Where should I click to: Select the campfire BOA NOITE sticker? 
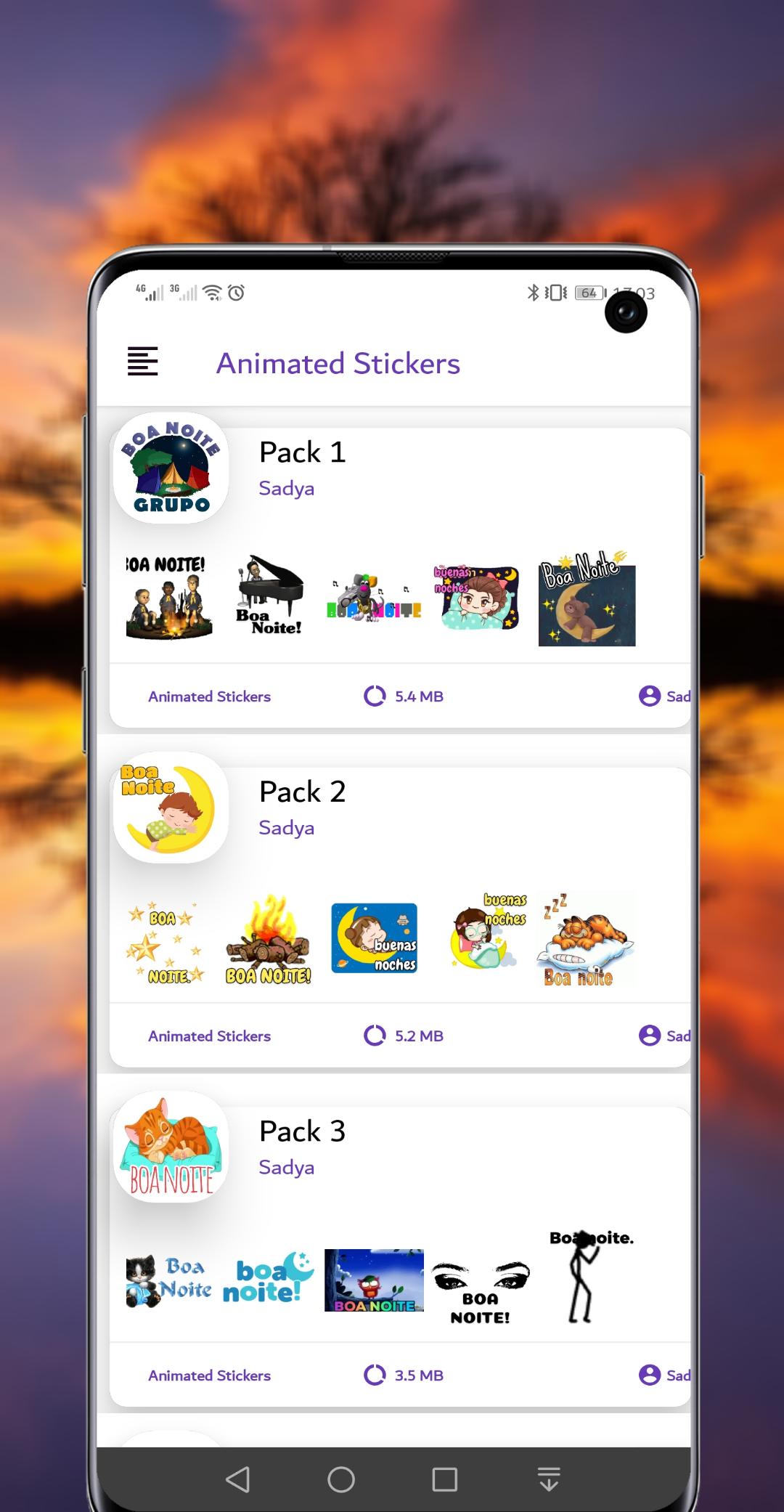(x=268, y=939)
